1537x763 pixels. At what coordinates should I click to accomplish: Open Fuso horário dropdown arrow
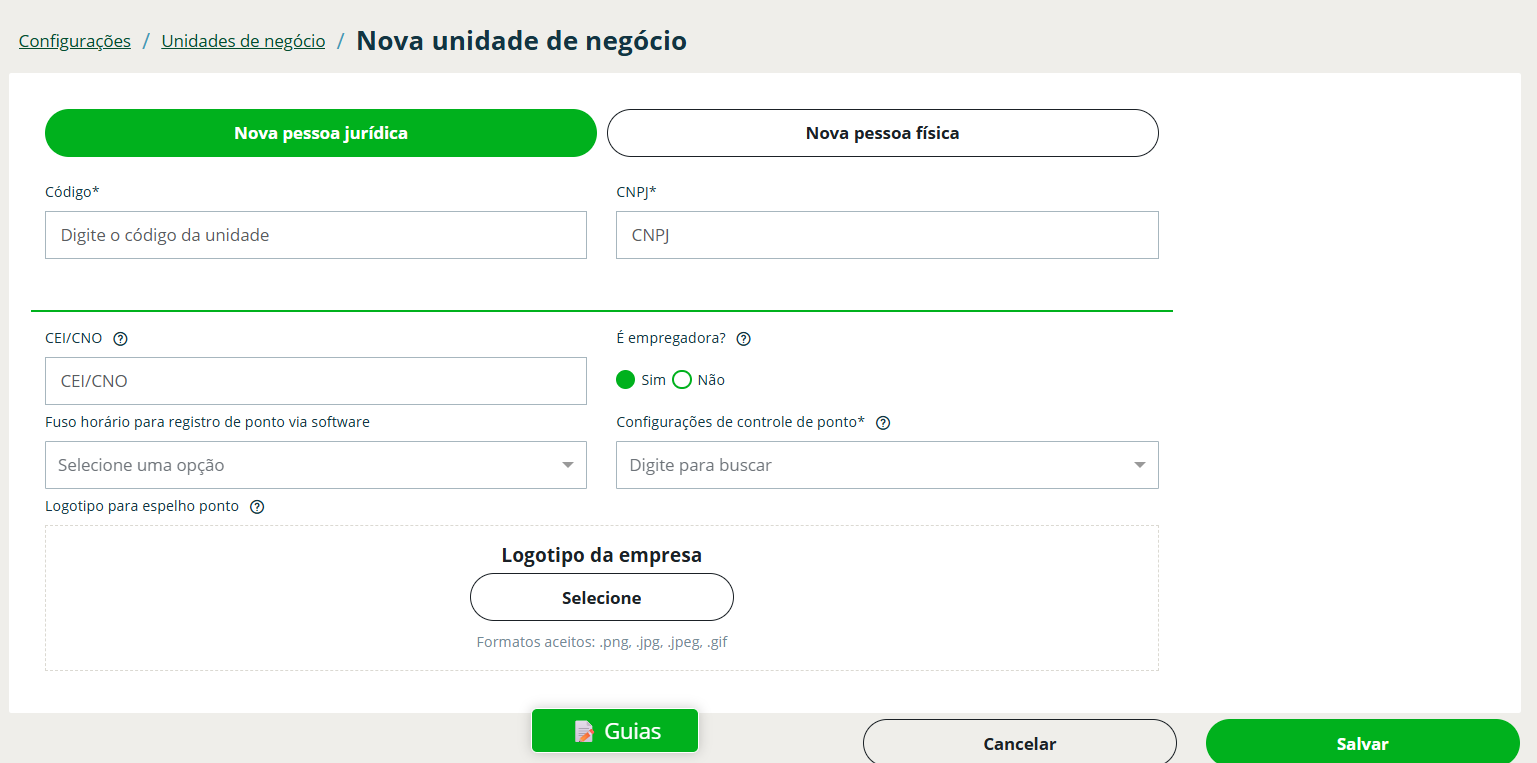567,465
